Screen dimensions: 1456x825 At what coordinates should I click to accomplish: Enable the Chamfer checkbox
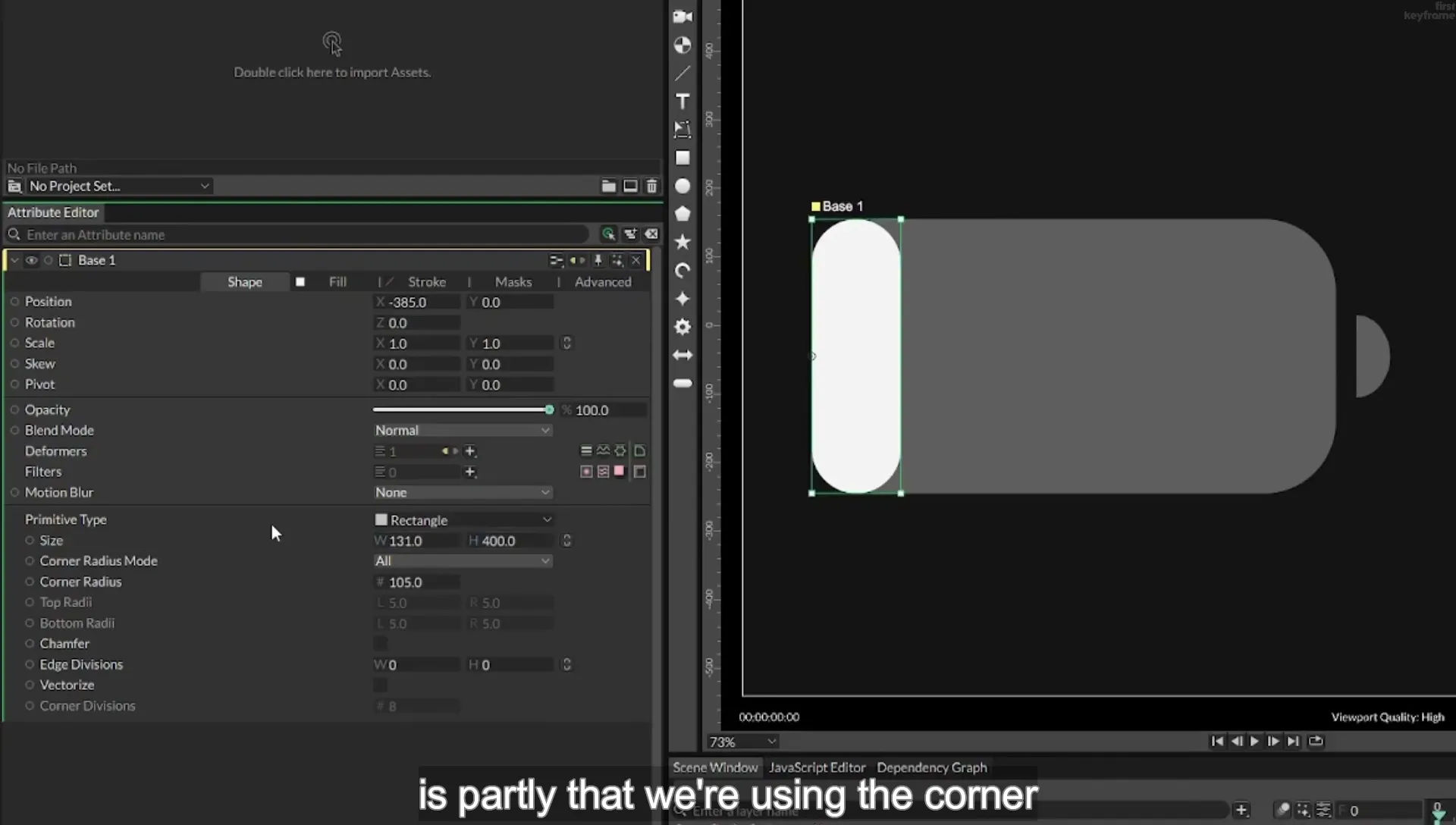(x=381, y=643)
